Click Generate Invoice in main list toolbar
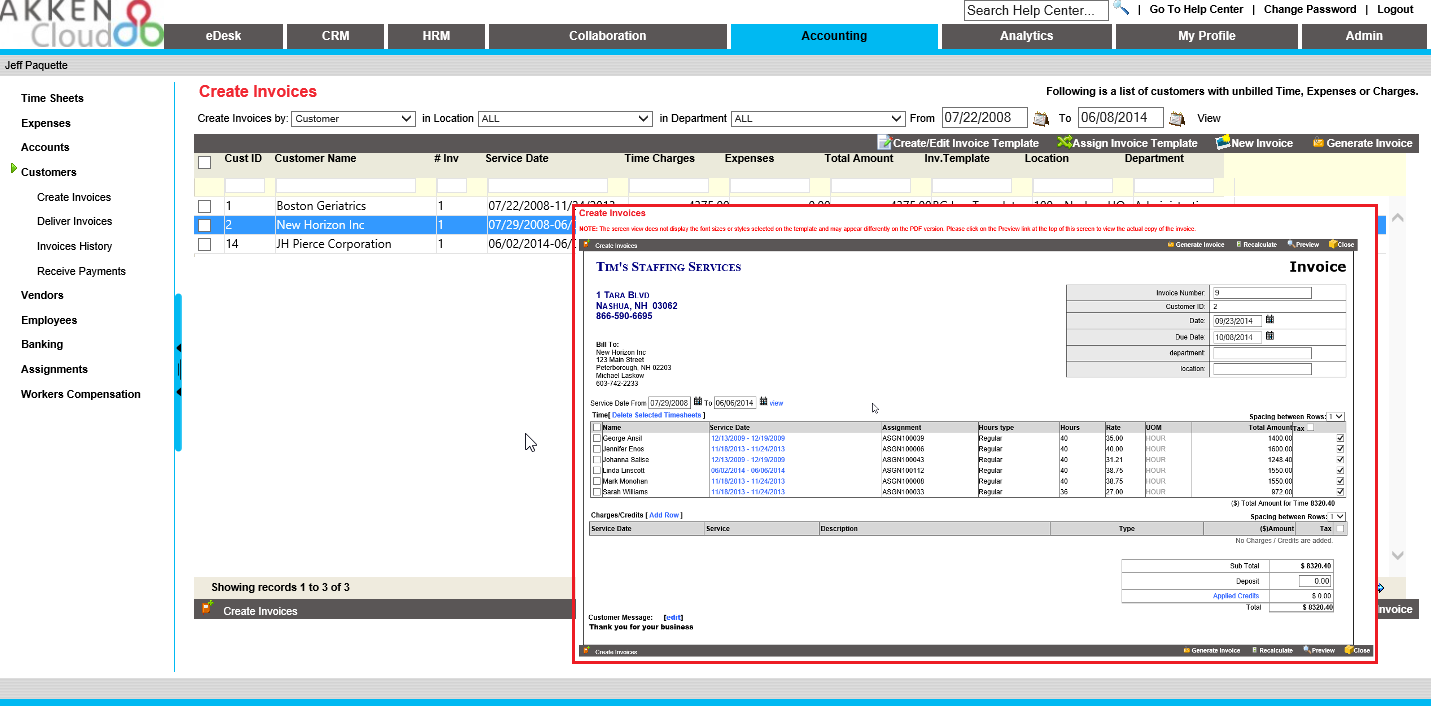 pyautogui.click(x=1362, y=143)
